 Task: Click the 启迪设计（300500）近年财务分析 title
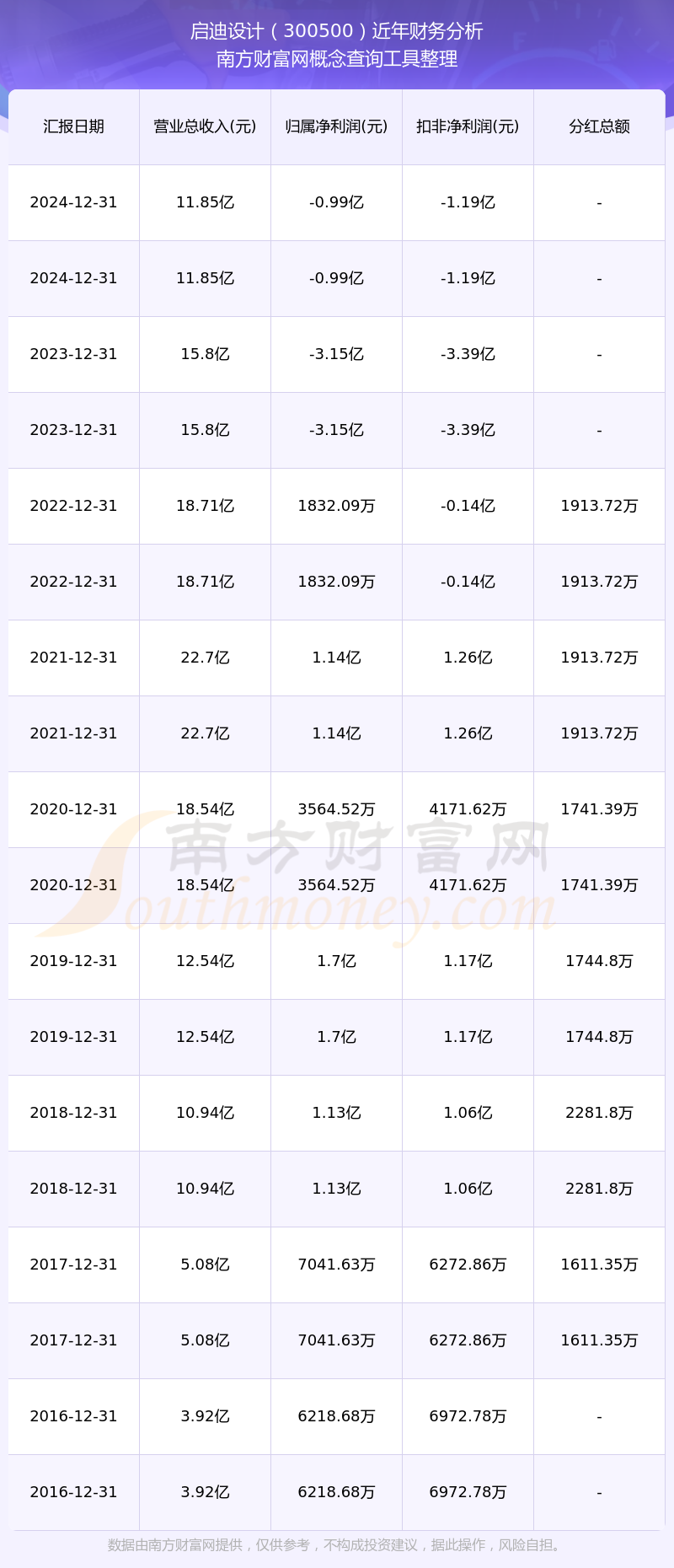coord(337,31)
